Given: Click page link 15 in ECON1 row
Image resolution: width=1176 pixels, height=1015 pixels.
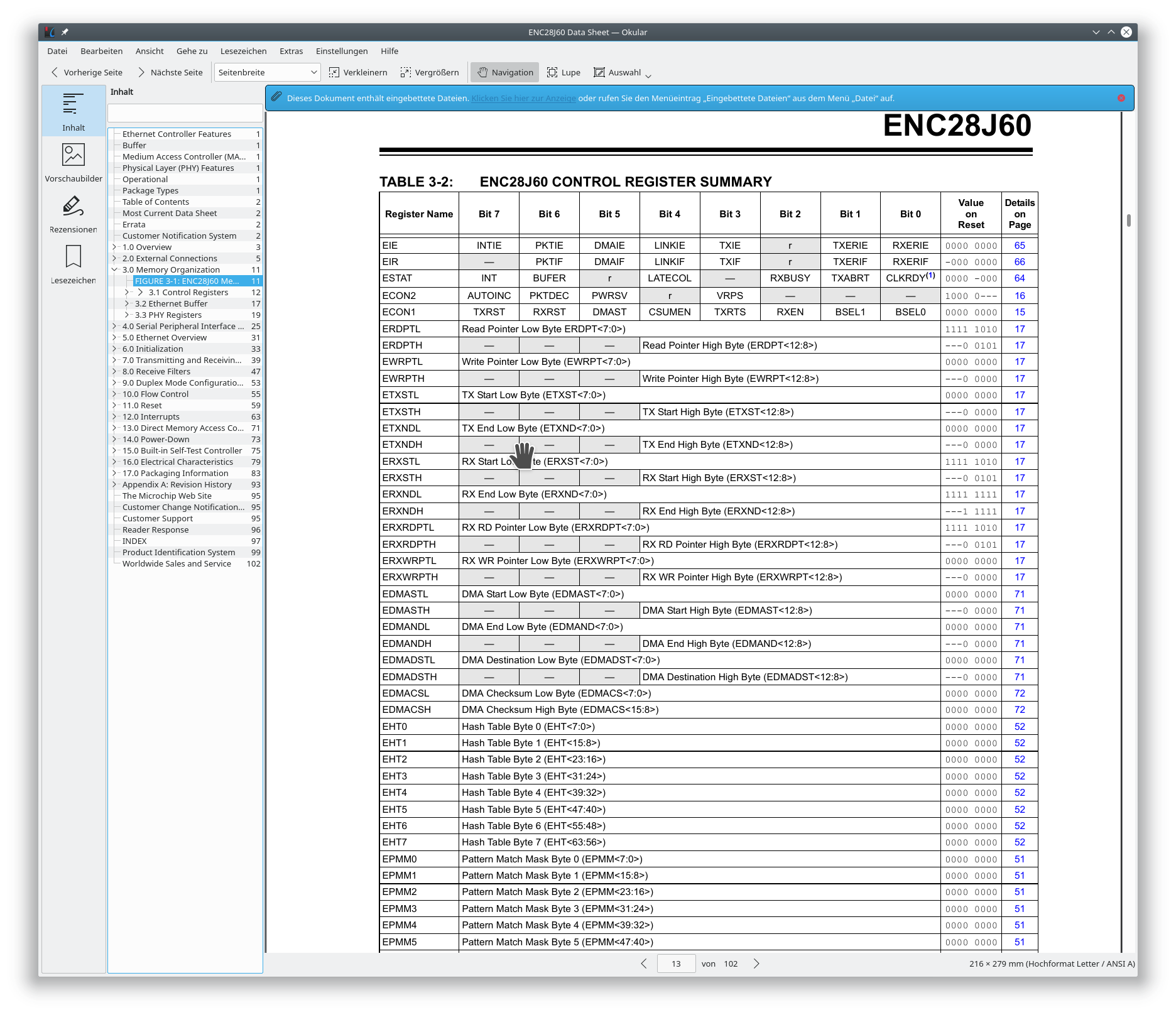Looking at the screenshot, I should pos(1020,312).
